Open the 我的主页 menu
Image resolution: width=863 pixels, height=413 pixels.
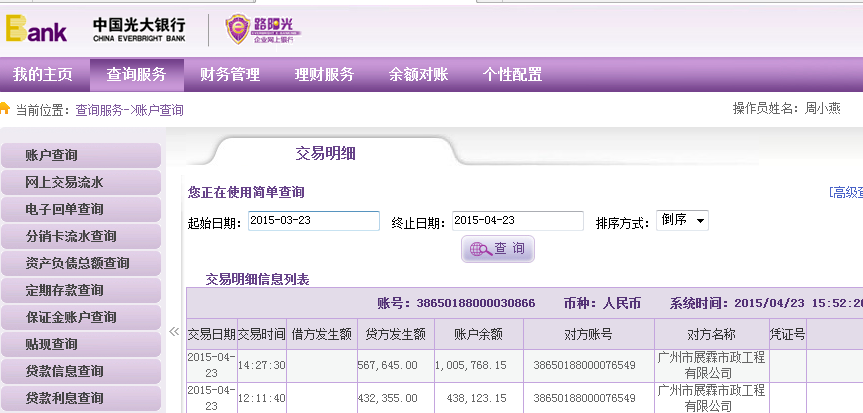[43, 75]
